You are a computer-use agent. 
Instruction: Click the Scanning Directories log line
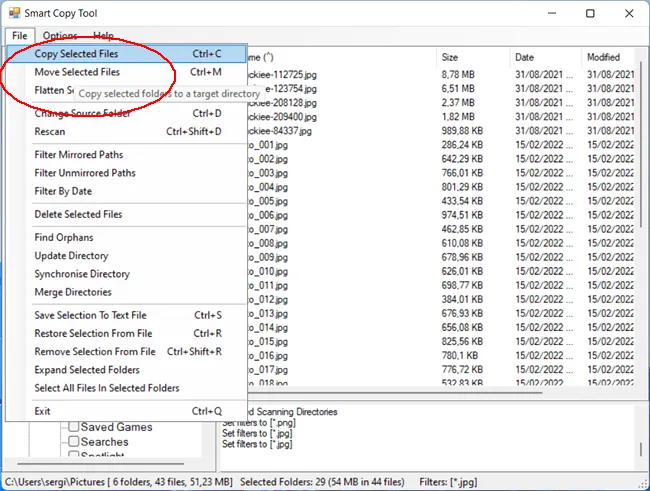pyautogui.click(x=293, y=412)
